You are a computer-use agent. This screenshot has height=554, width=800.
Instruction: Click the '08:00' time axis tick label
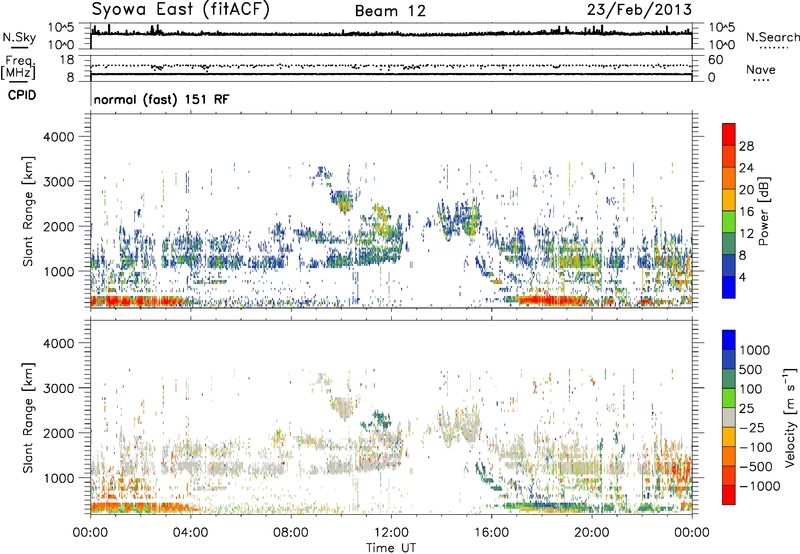(290, 533)
